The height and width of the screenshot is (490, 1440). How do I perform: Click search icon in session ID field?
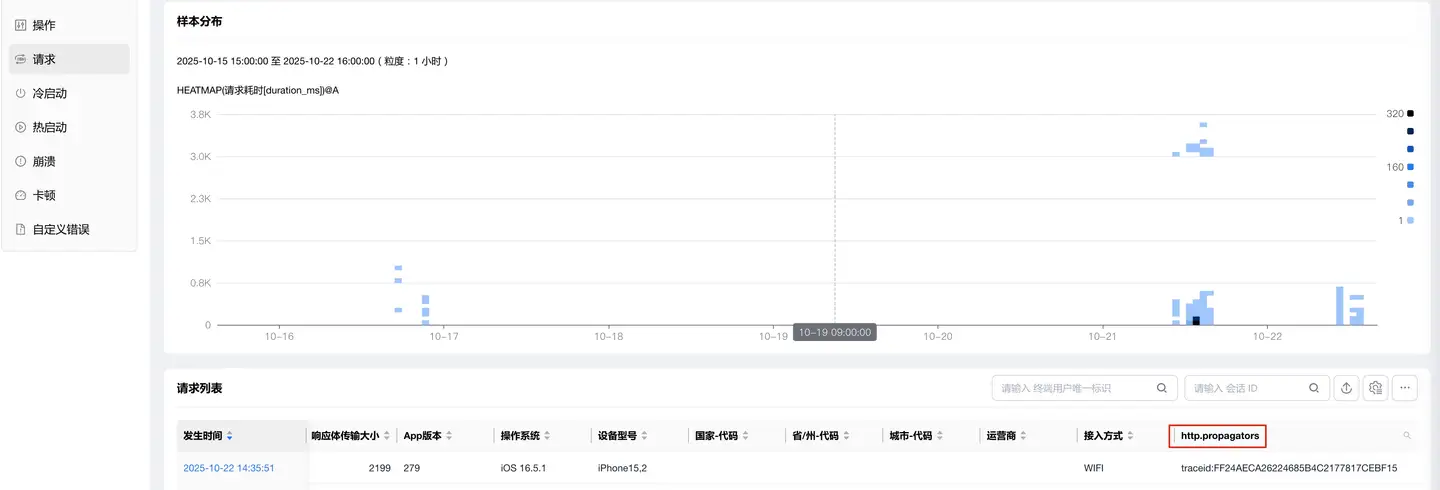(1315, 388)
